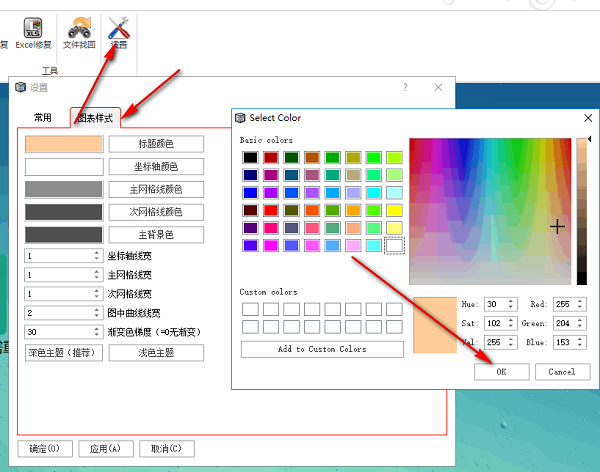The height and width of the screenshot is (472, 600).
Task: Apply the 浅色主题 light theme
Action: click(156, 353)
